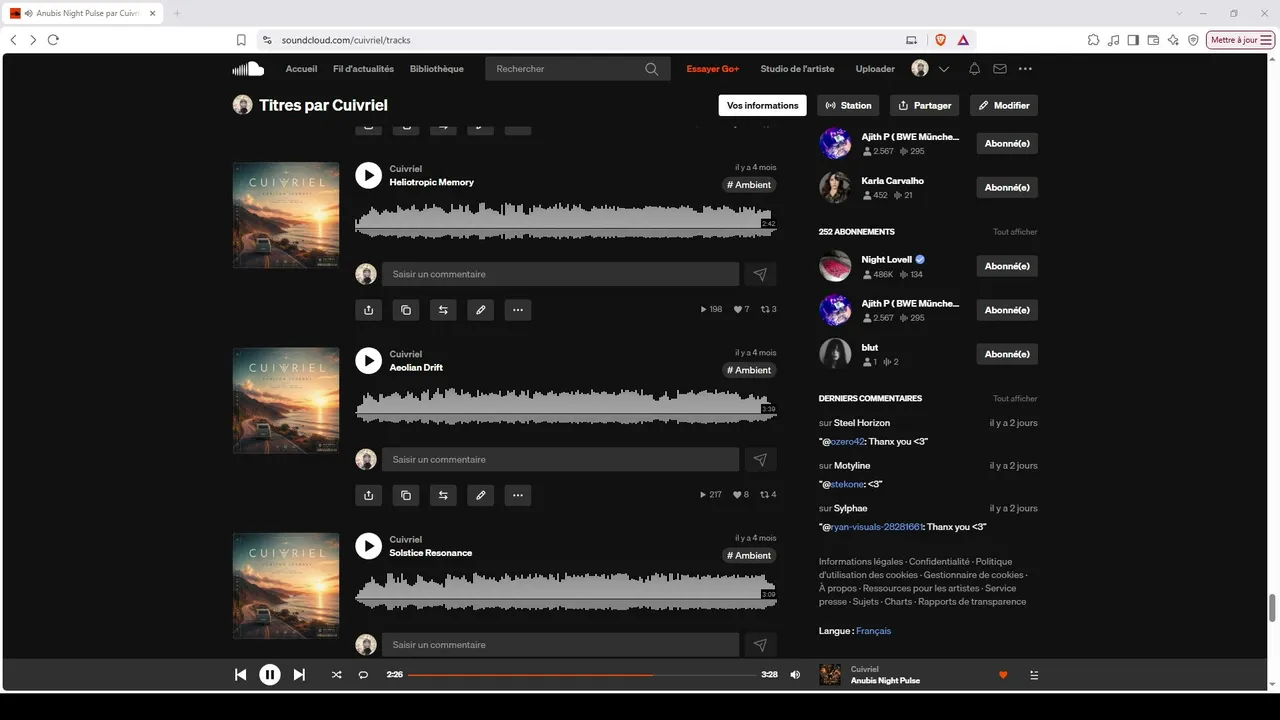Open Bibliothèque

tap(437, 69)
